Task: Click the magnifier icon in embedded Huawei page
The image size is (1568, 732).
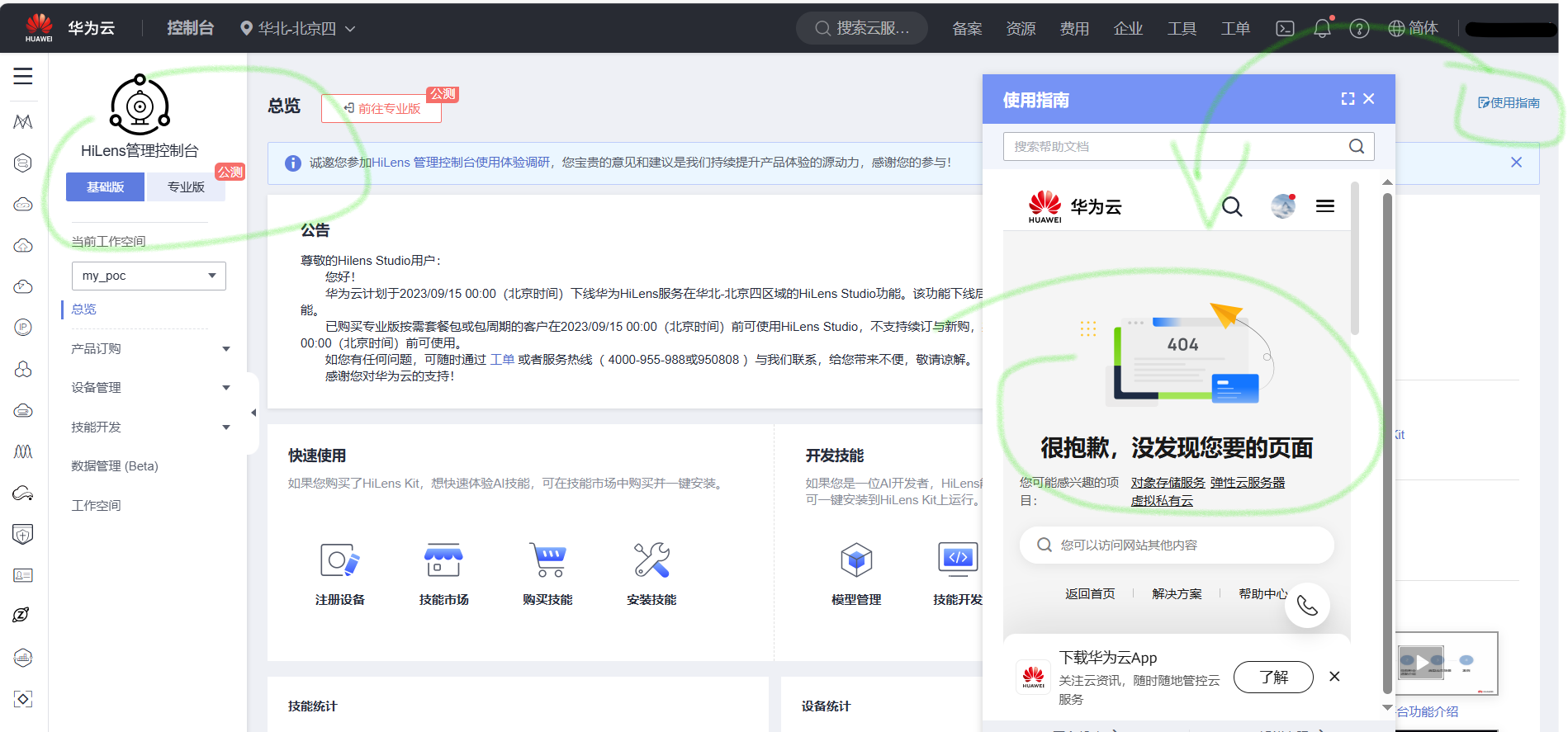Action: click(1232, 206)
